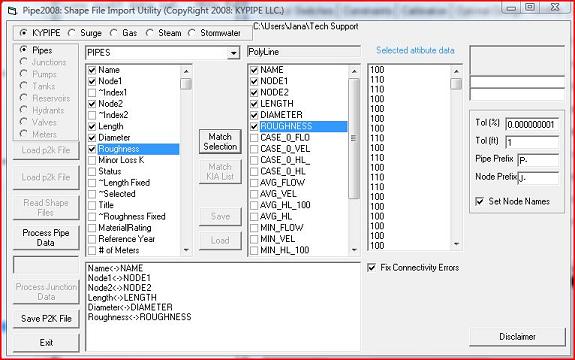Click the Match Selection button
Viewport: 575px width, 360px height.
point(220,142)
